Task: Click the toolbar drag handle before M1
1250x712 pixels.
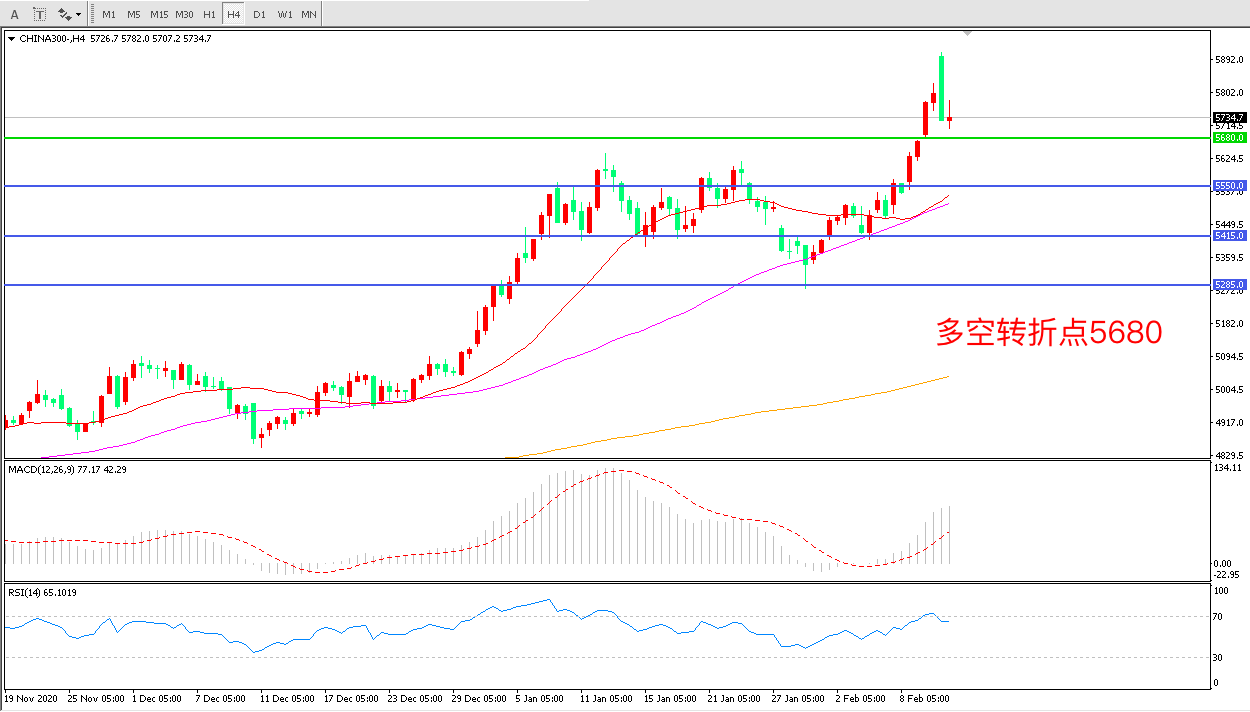Action: 93,14
